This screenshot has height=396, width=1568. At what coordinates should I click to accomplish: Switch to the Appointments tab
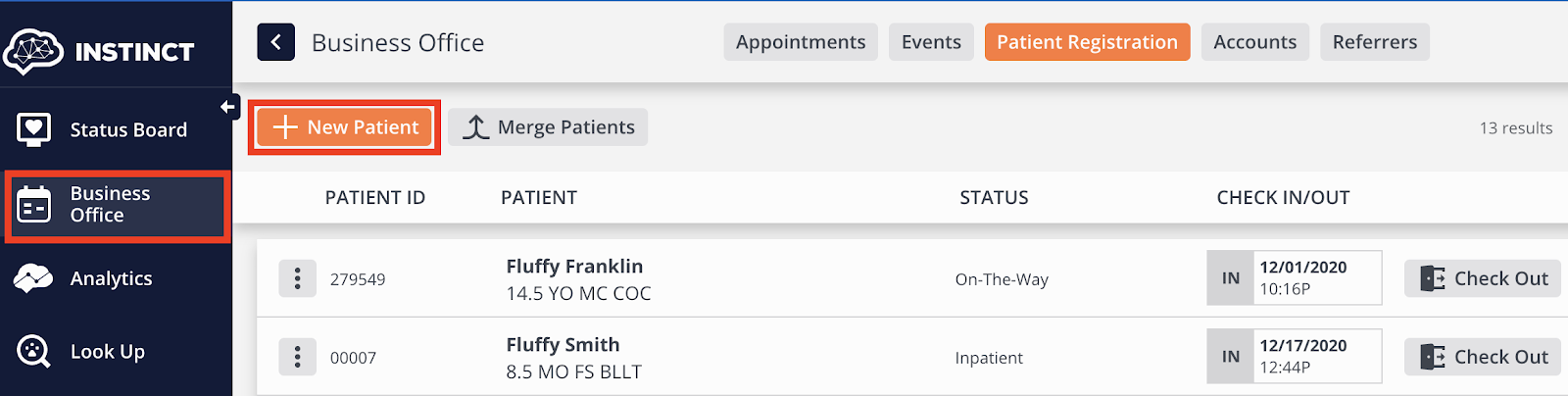801,42
